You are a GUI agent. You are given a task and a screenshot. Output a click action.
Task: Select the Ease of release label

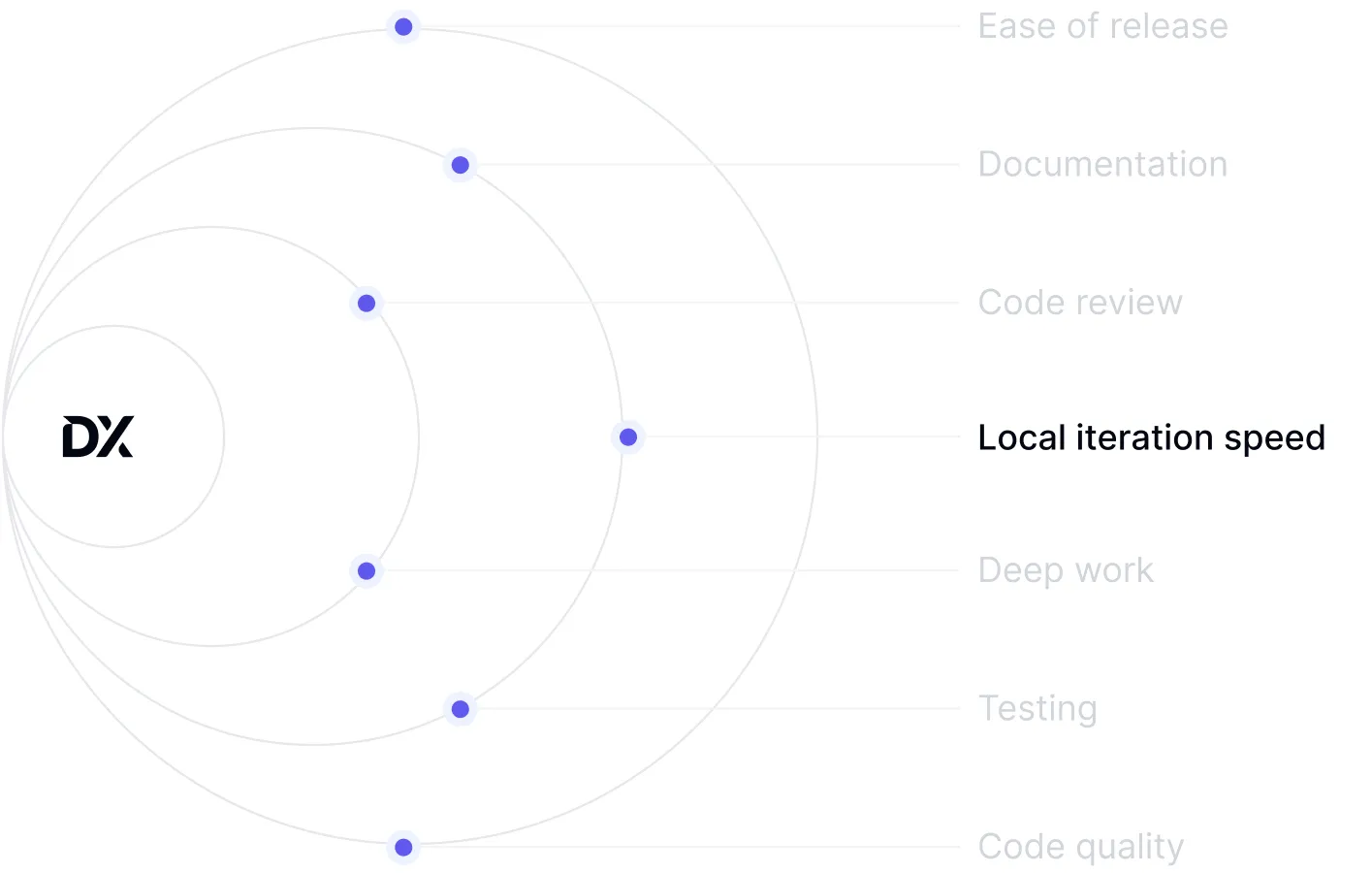click(1102, 26)
